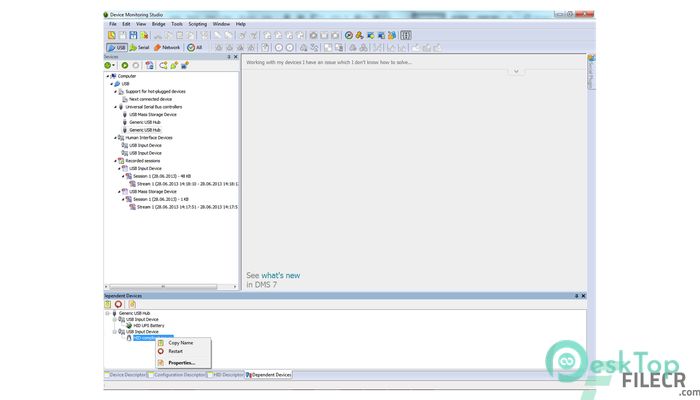
Task: Click the new session toolbar icon
Action: [112, 35]
